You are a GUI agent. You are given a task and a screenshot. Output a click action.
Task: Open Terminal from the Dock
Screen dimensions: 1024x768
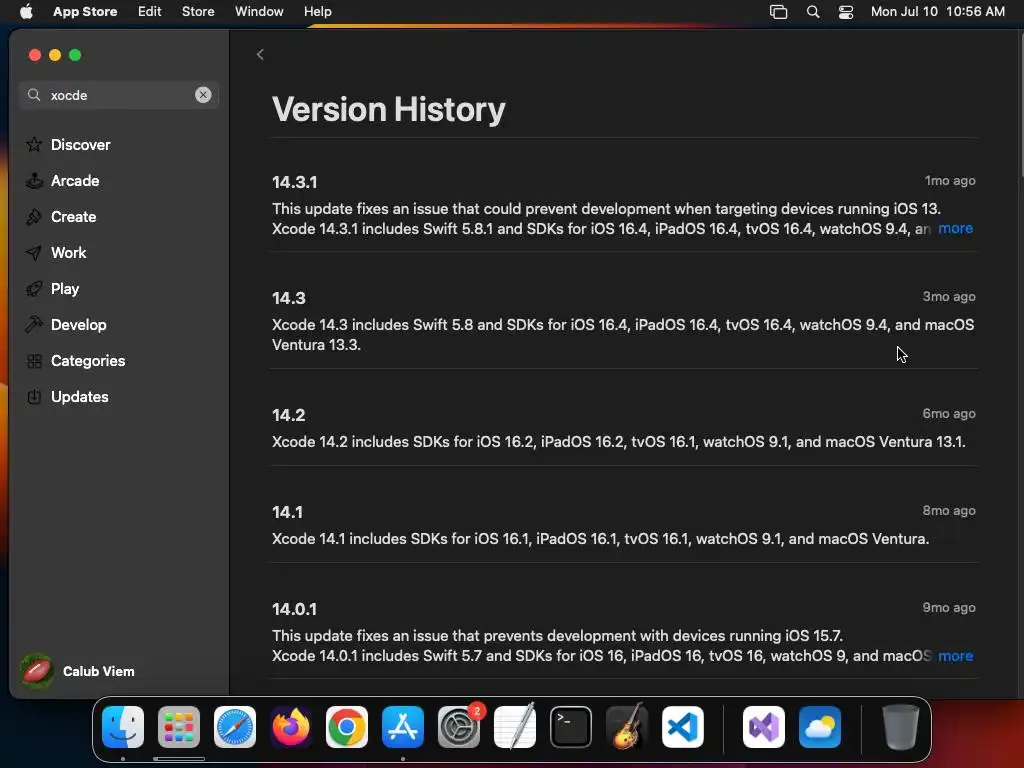click(x=571, y=727)
